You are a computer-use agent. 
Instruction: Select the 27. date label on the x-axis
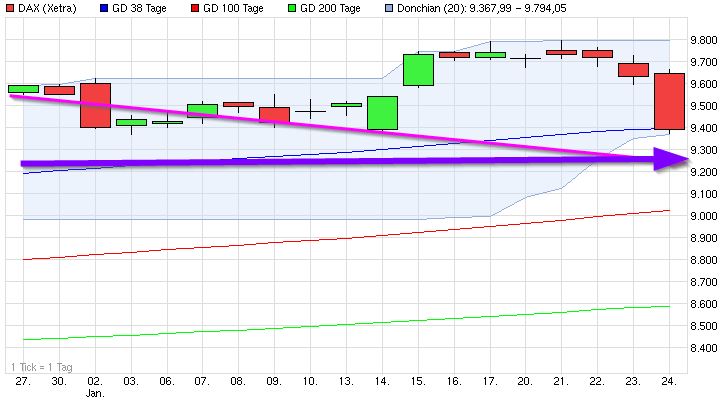pos(22,381)
